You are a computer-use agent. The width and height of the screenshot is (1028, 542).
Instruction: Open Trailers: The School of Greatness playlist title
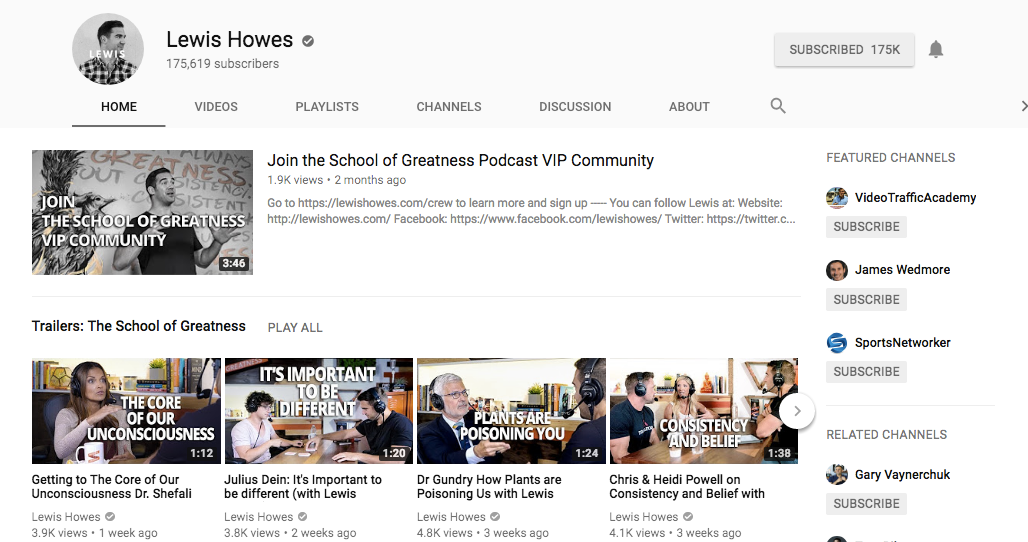(138, 326)
